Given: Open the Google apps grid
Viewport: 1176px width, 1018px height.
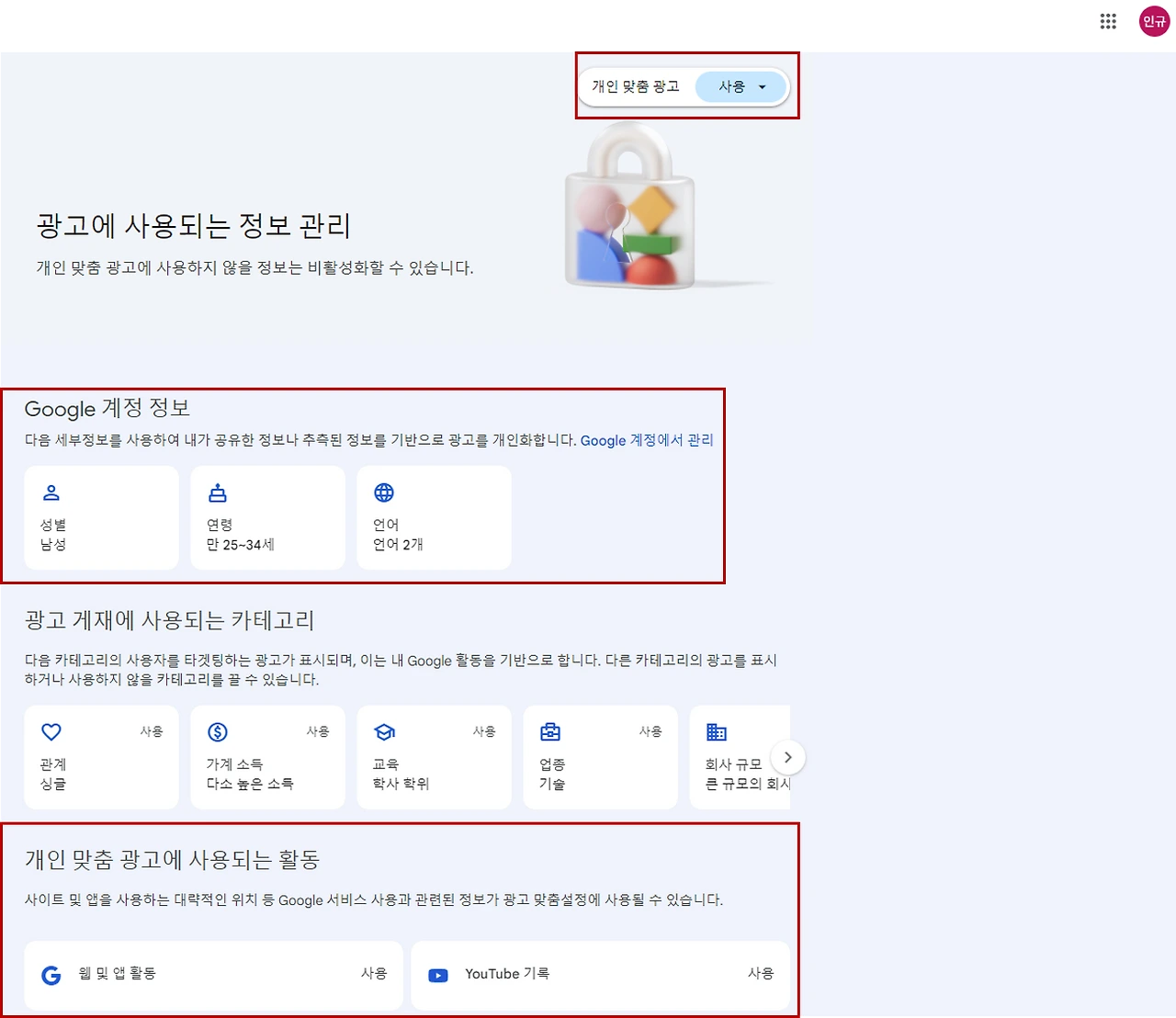Looking at the screenshot, I should coord(1108,21).
